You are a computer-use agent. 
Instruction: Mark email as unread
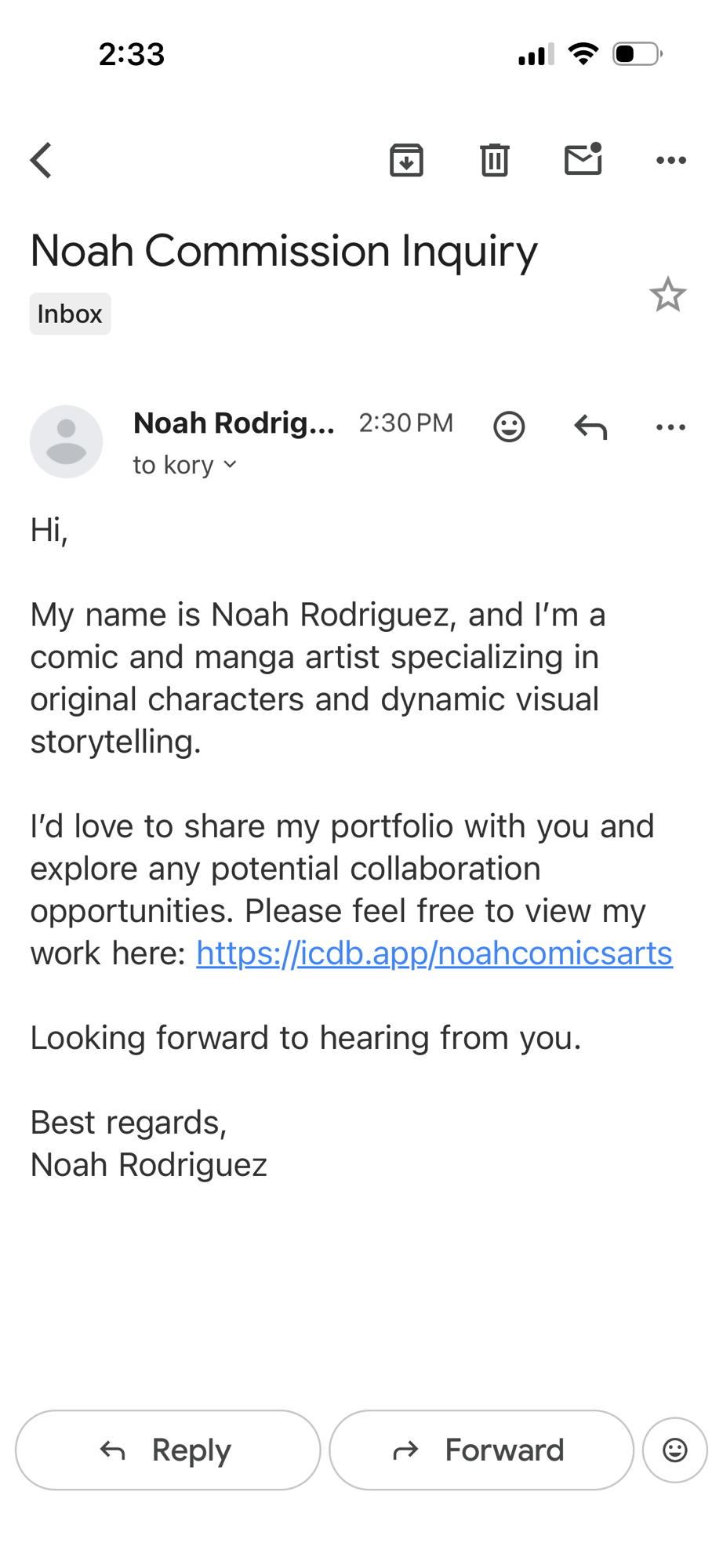click(x=583, y=160)
